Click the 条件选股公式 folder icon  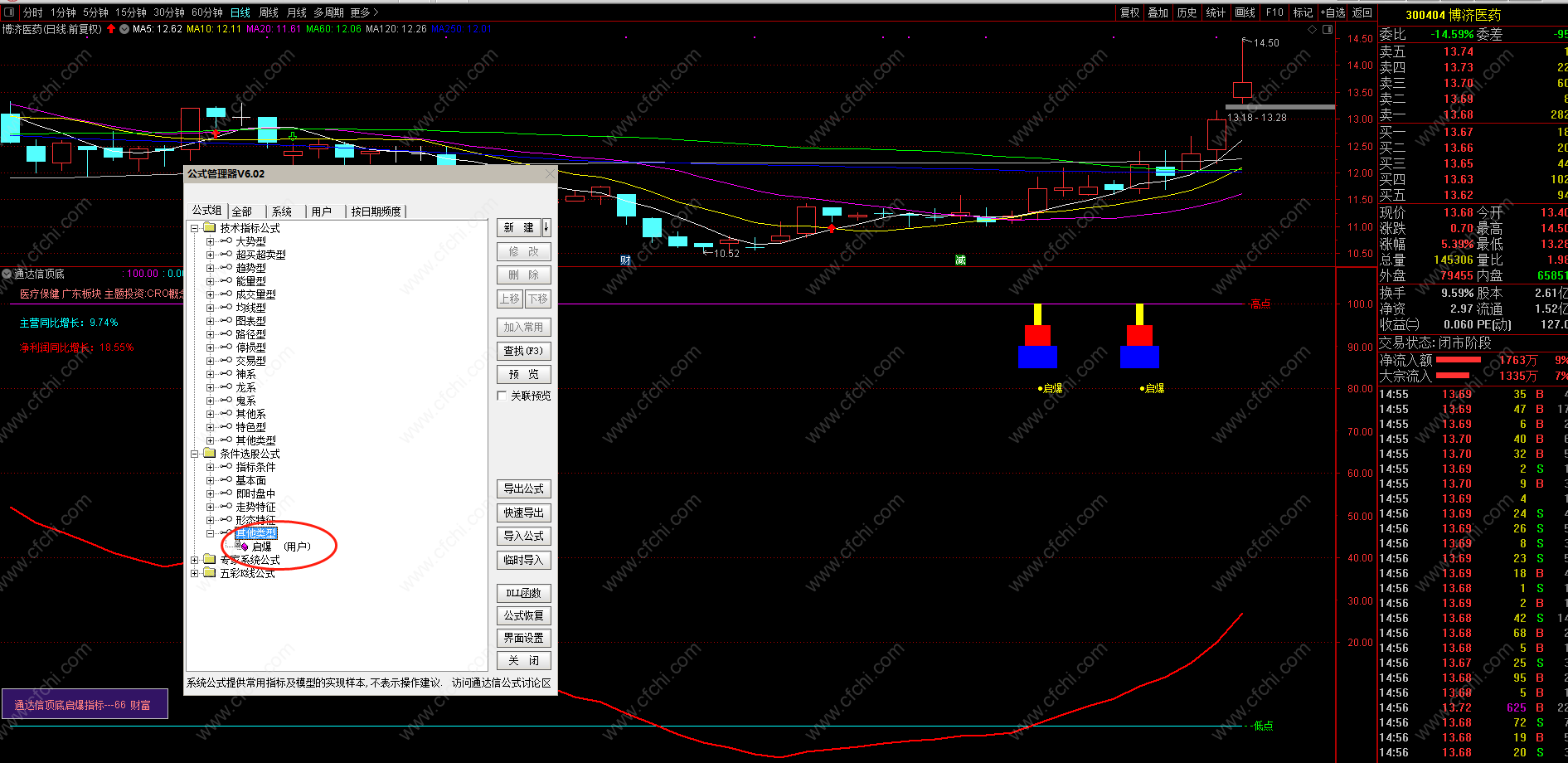[x=210, y=454]
